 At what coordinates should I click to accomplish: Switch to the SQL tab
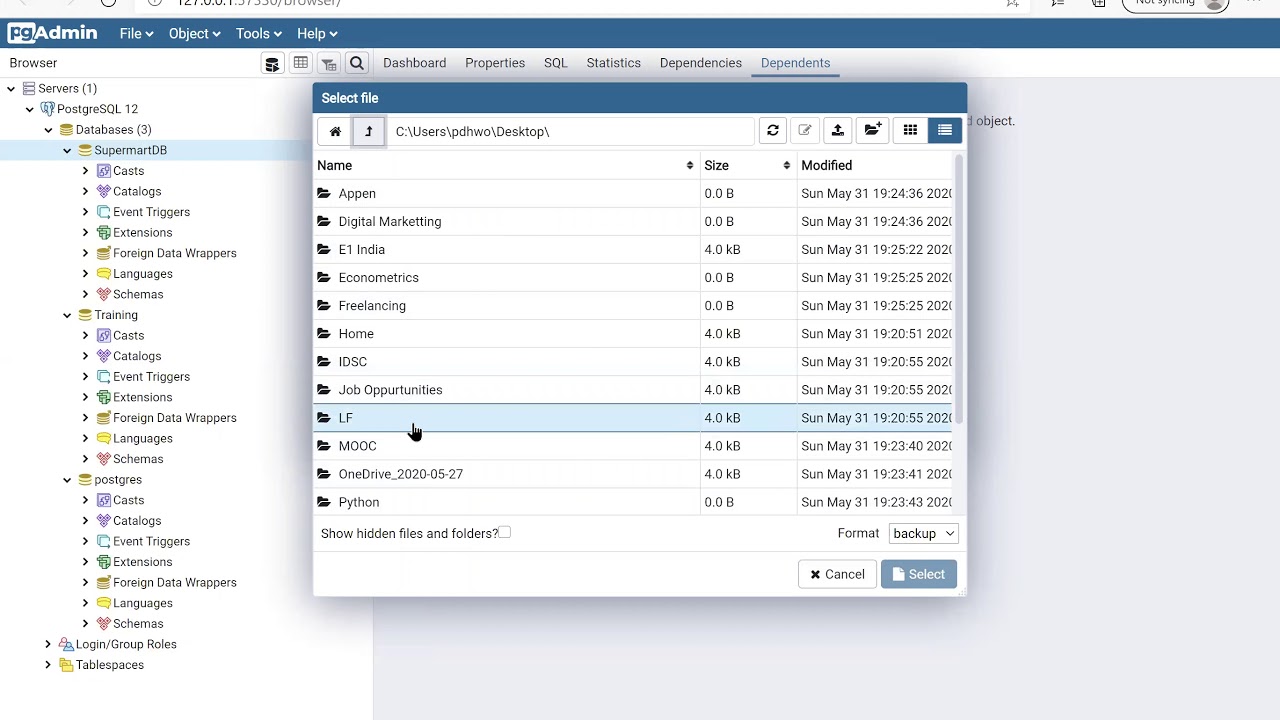tap(556, 63)
